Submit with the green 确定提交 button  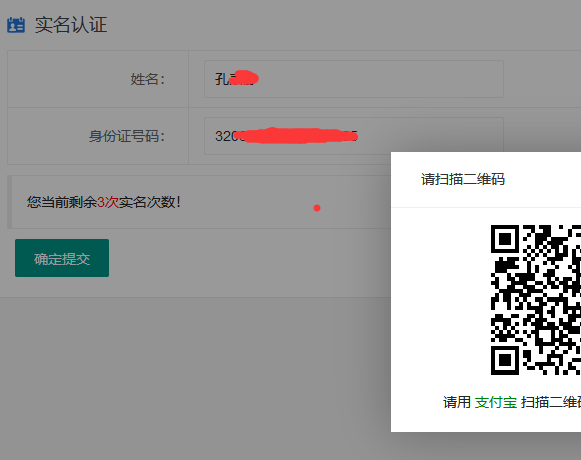tap(62, 258)
